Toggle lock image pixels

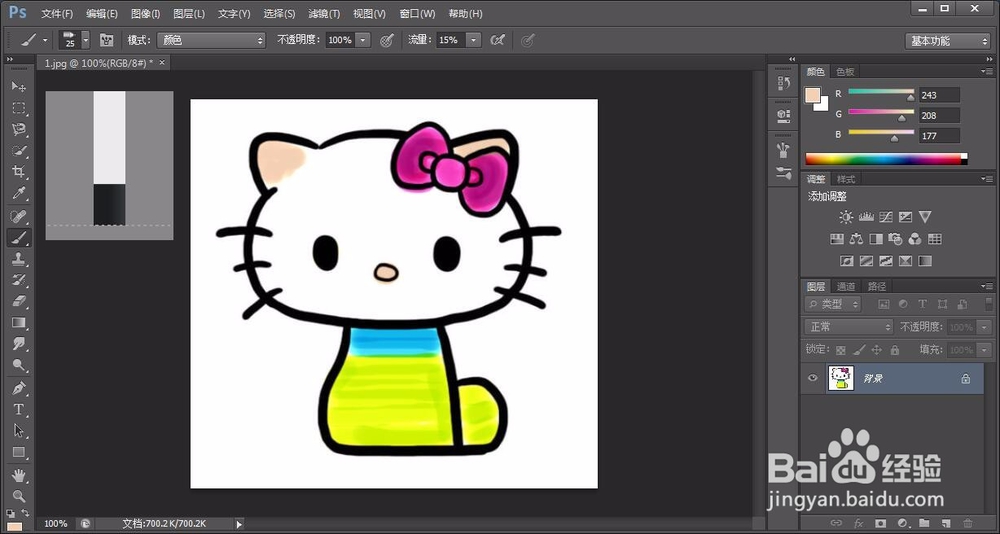pyautogui.click(x=859, y=350)
